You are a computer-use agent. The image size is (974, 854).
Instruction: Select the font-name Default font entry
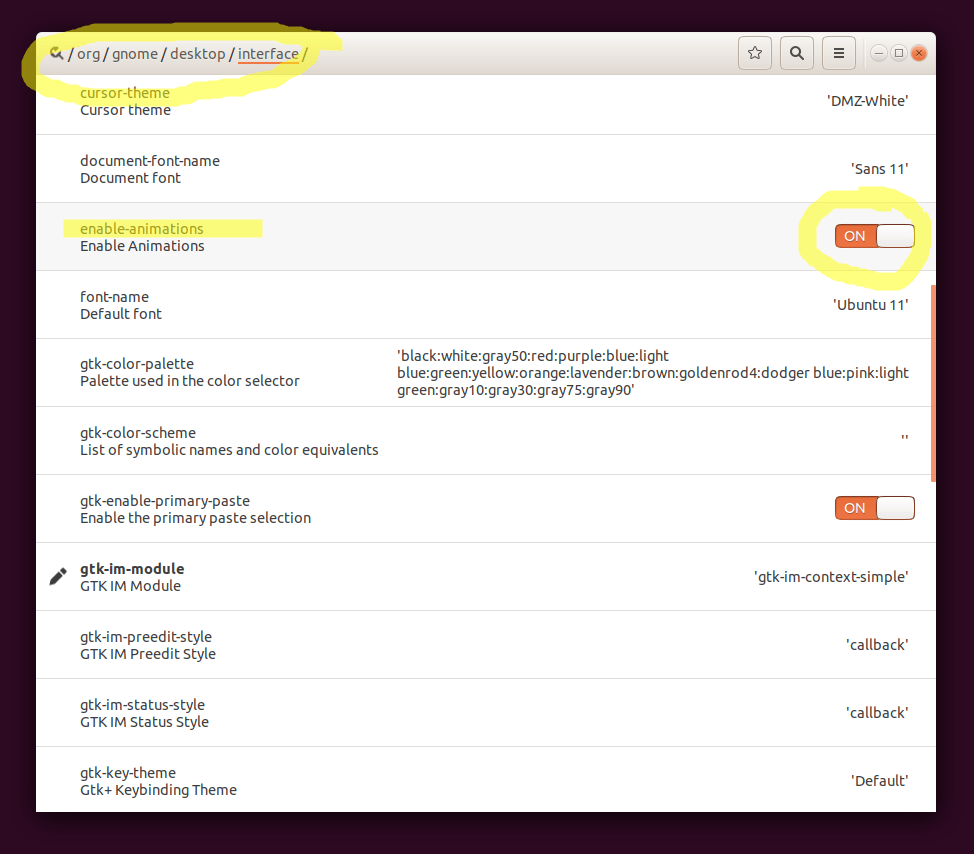tap(120, 304)
